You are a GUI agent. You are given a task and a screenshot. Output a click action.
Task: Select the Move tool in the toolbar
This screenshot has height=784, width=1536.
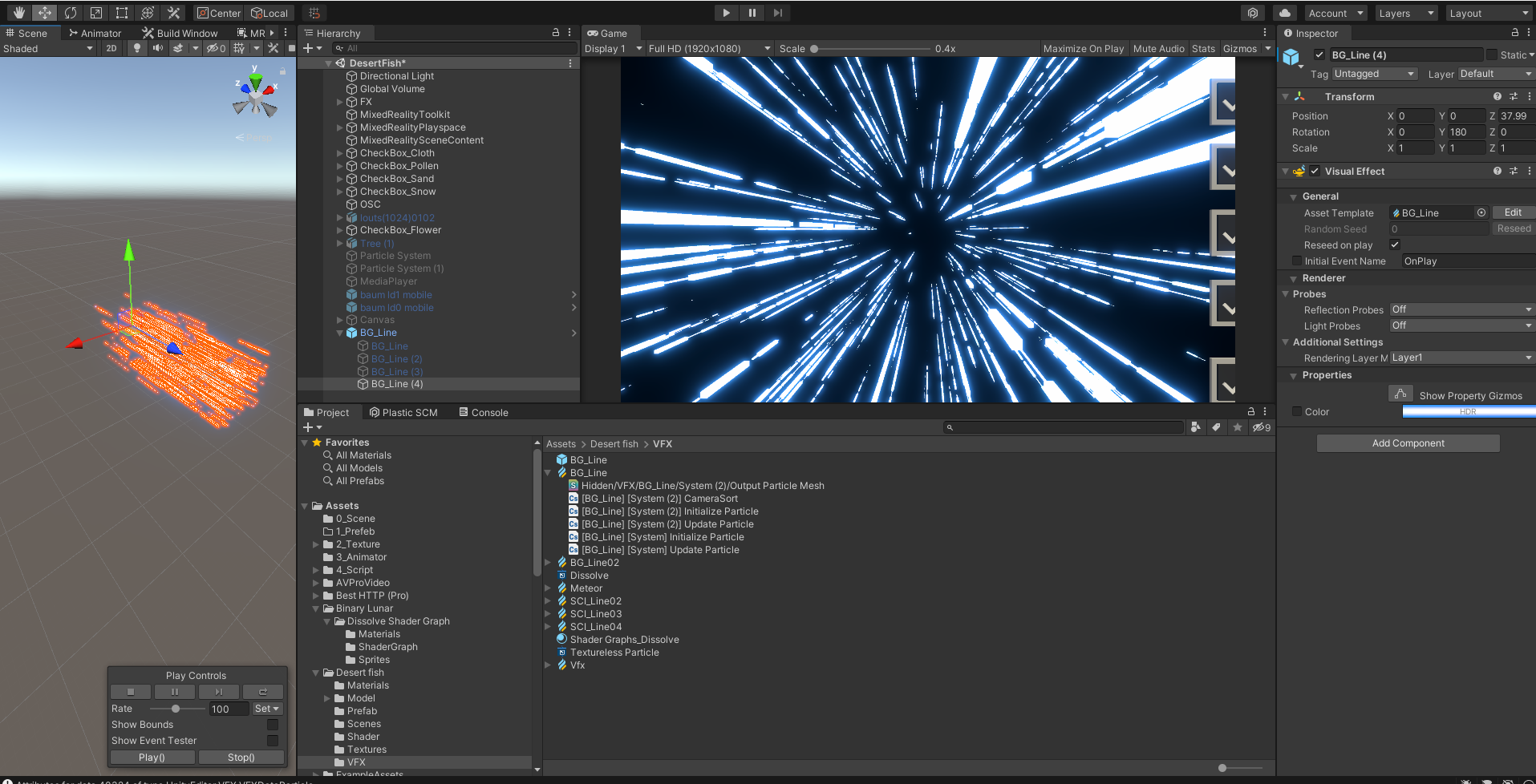click(44, 12)
